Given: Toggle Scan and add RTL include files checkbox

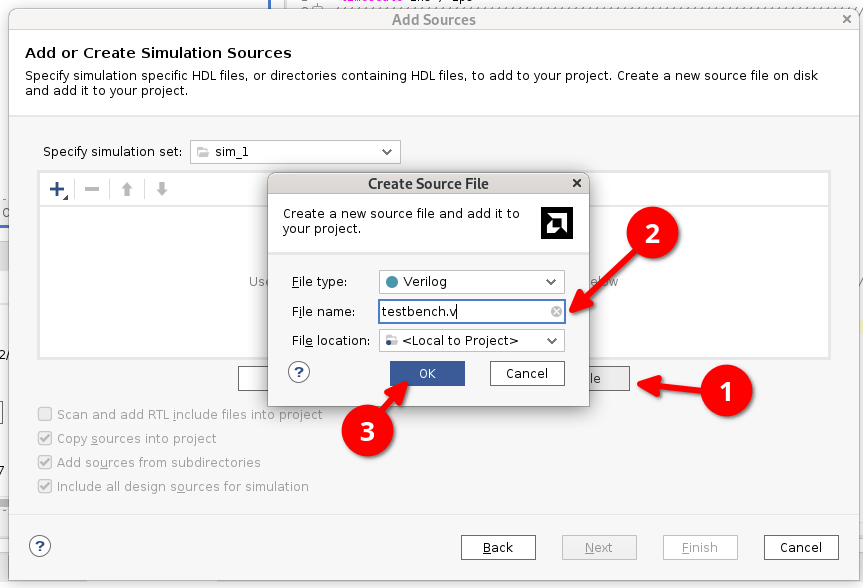Looking at the screenshot, I should click(x=45, y=414).
